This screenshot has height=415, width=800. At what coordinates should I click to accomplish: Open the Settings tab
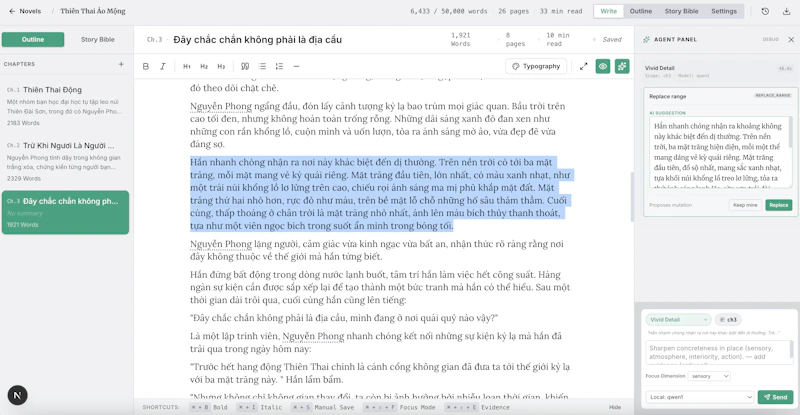724,11
